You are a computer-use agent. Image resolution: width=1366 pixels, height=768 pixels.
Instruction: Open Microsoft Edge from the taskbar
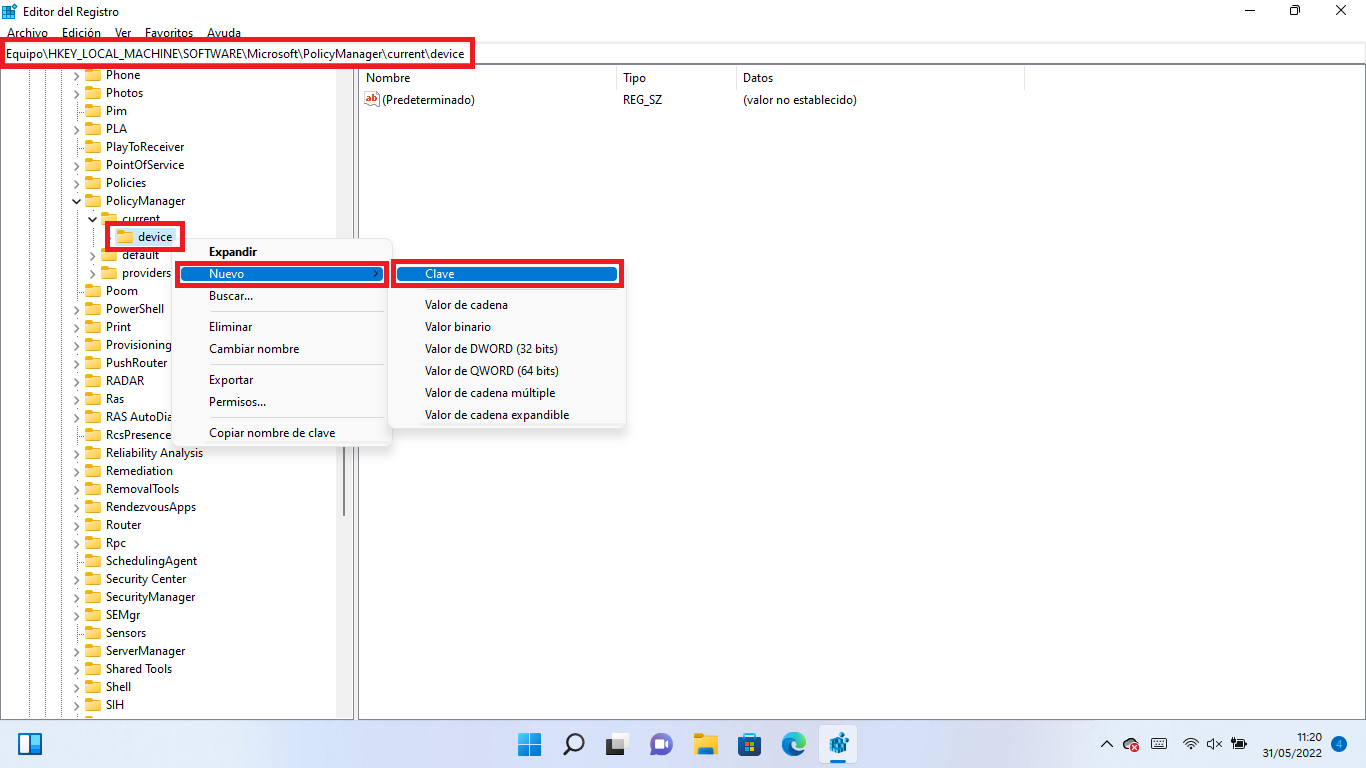point(794,744)
